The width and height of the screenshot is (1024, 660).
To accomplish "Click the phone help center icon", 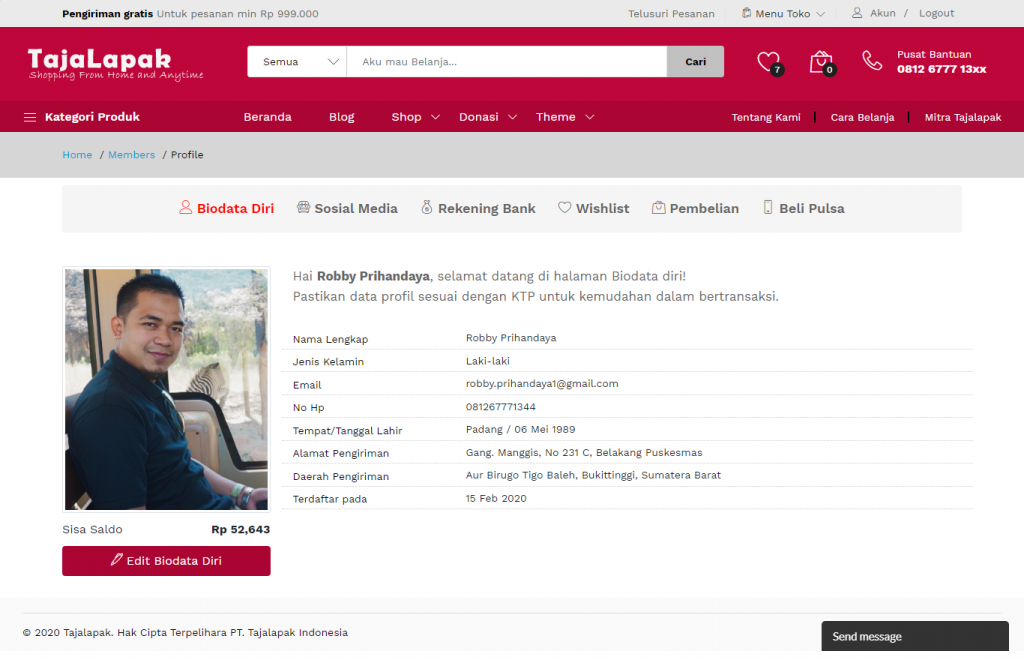I will click(872, 61).
